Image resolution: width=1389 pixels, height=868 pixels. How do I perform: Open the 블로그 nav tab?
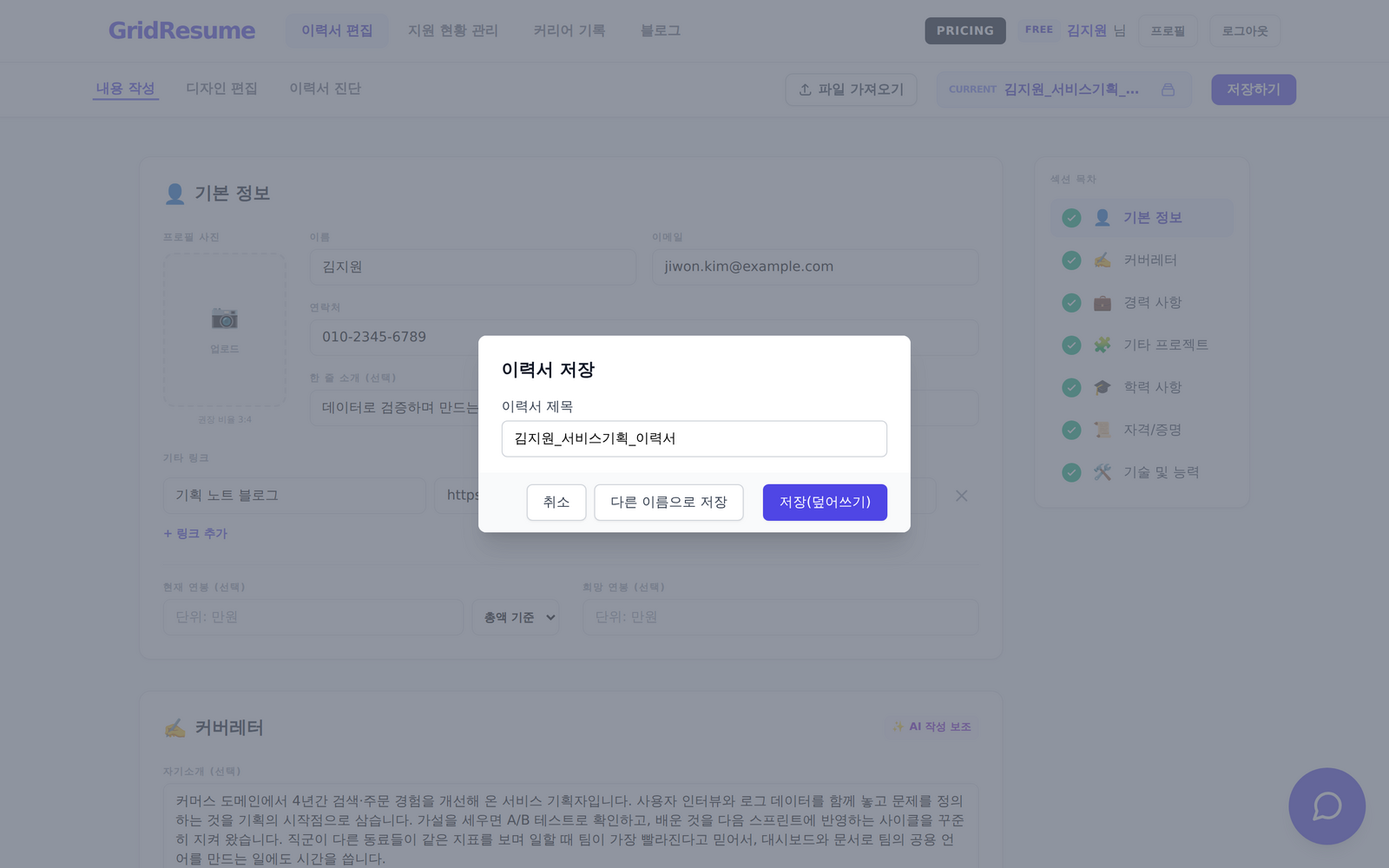661,30
